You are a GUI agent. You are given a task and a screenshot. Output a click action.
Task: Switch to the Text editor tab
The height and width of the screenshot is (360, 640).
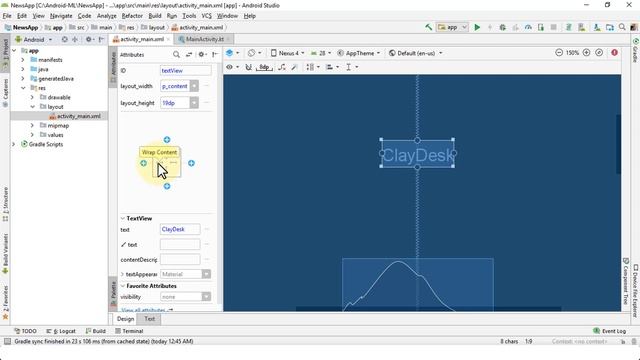pos(149,319)
